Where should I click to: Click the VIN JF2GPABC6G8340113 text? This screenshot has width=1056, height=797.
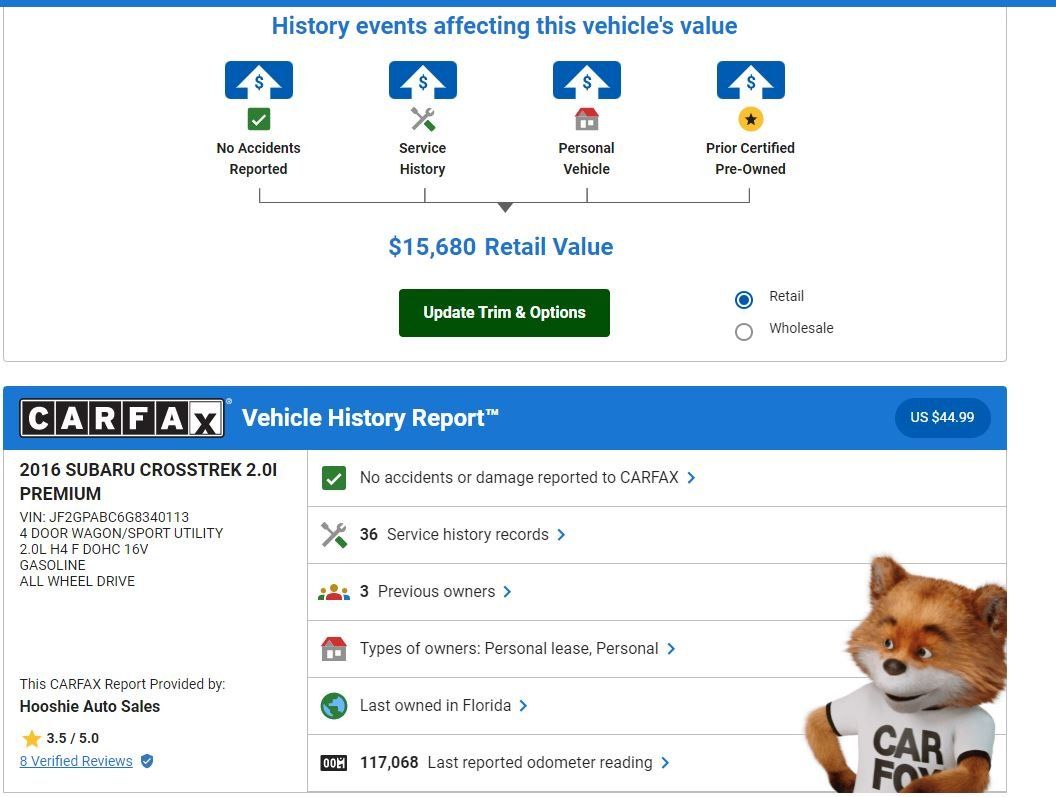(104, 517)
